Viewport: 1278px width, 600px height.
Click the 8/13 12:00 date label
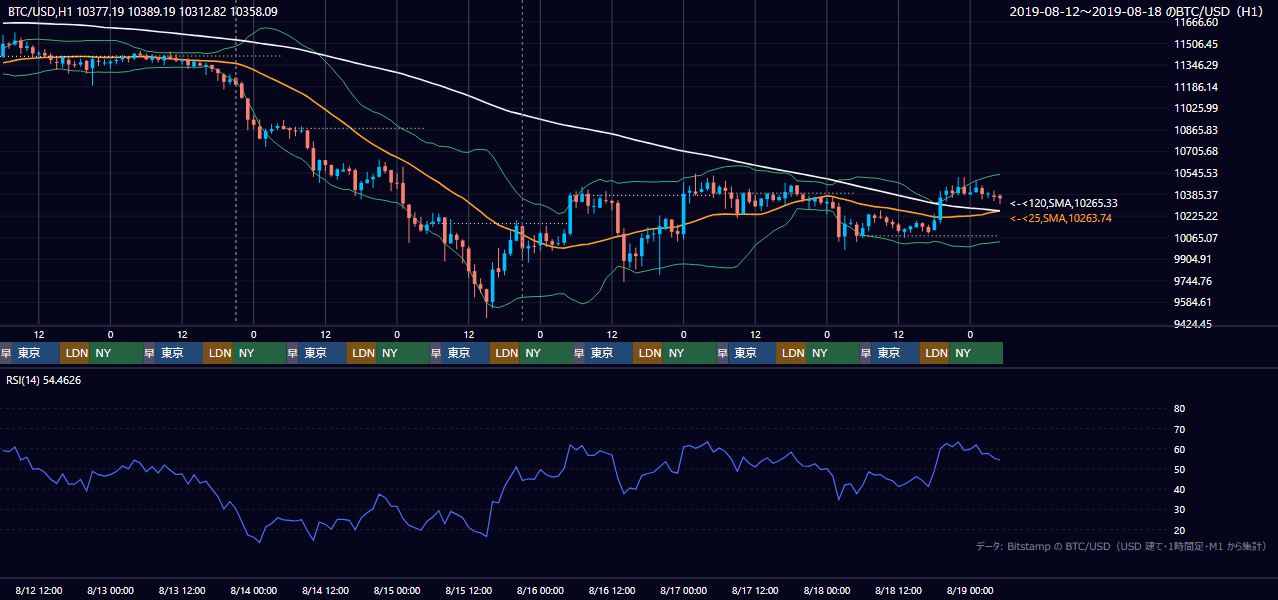pyautogui.click(x=182, y=590)
